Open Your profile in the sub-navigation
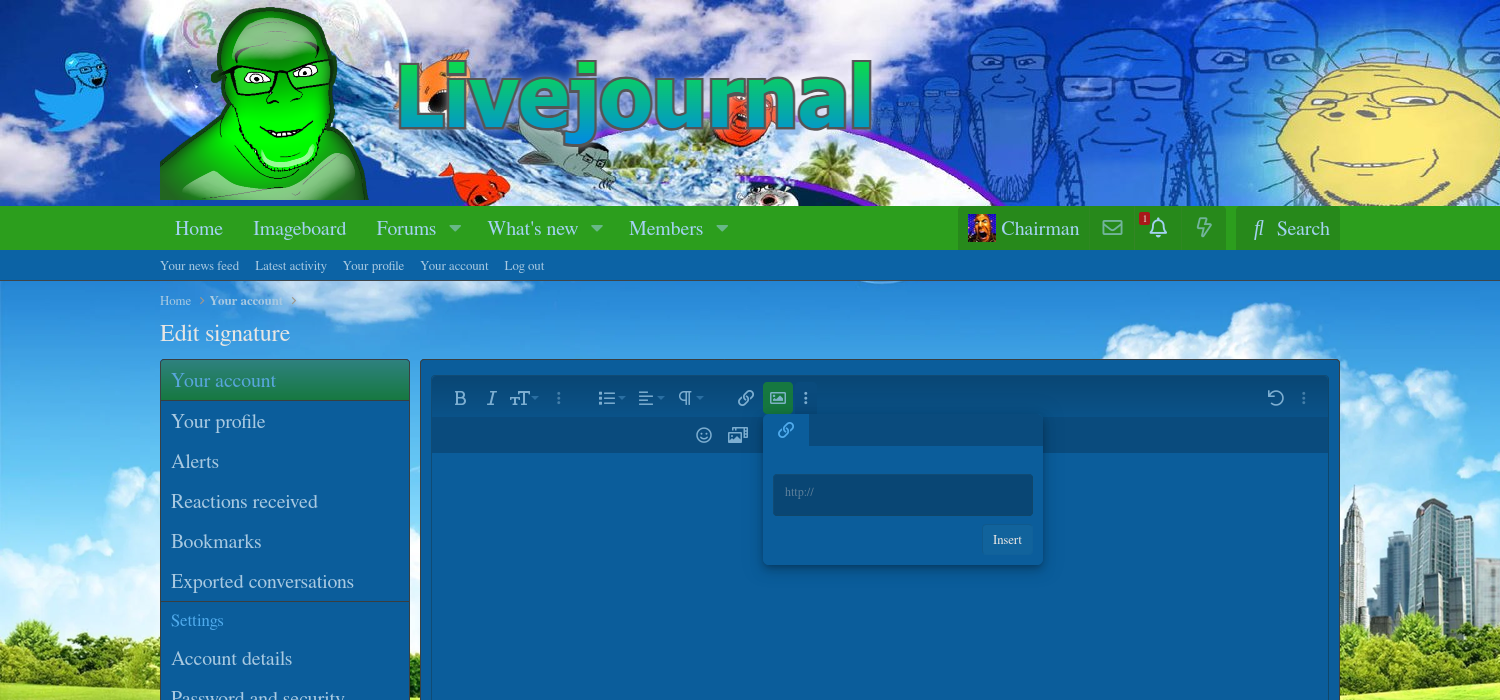Screen dimensions: 1500x700 click(x=373, y=266)
